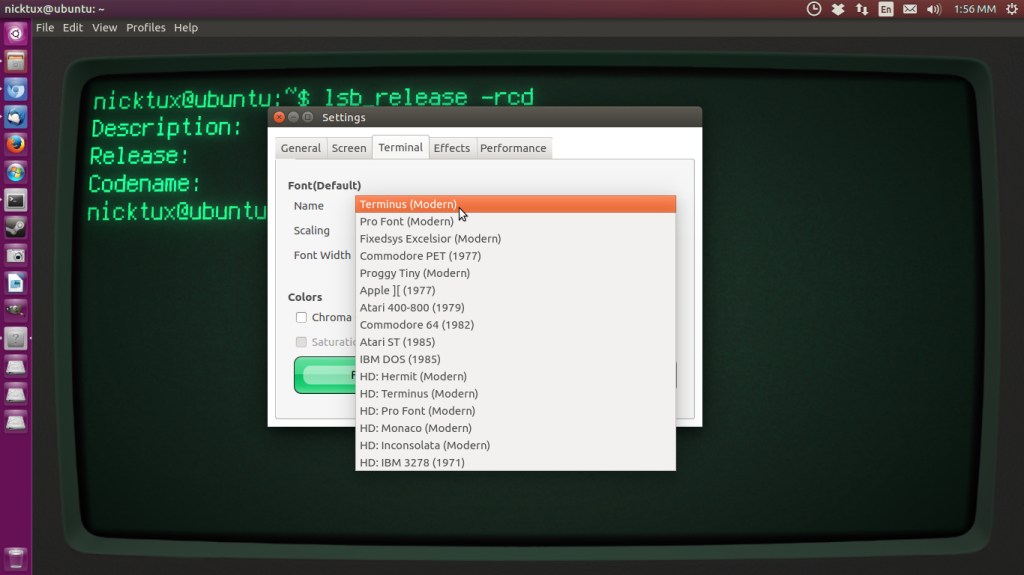
Task: Toggle the Chroma checkbox
Action: (x=301, y=317)
